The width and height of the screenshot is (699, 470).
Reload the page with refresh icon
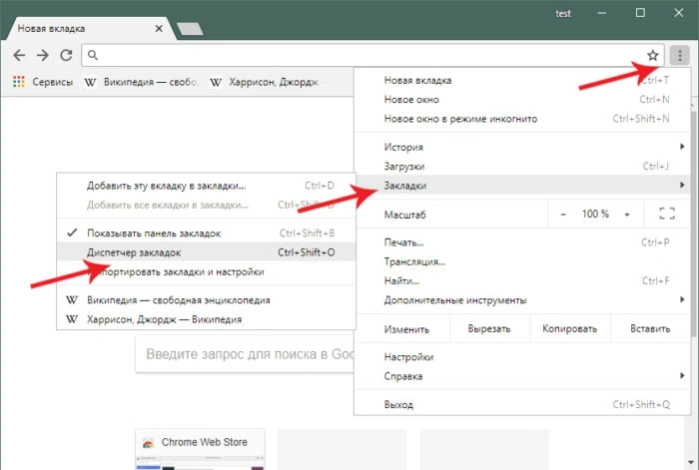(x=66, y=55)
